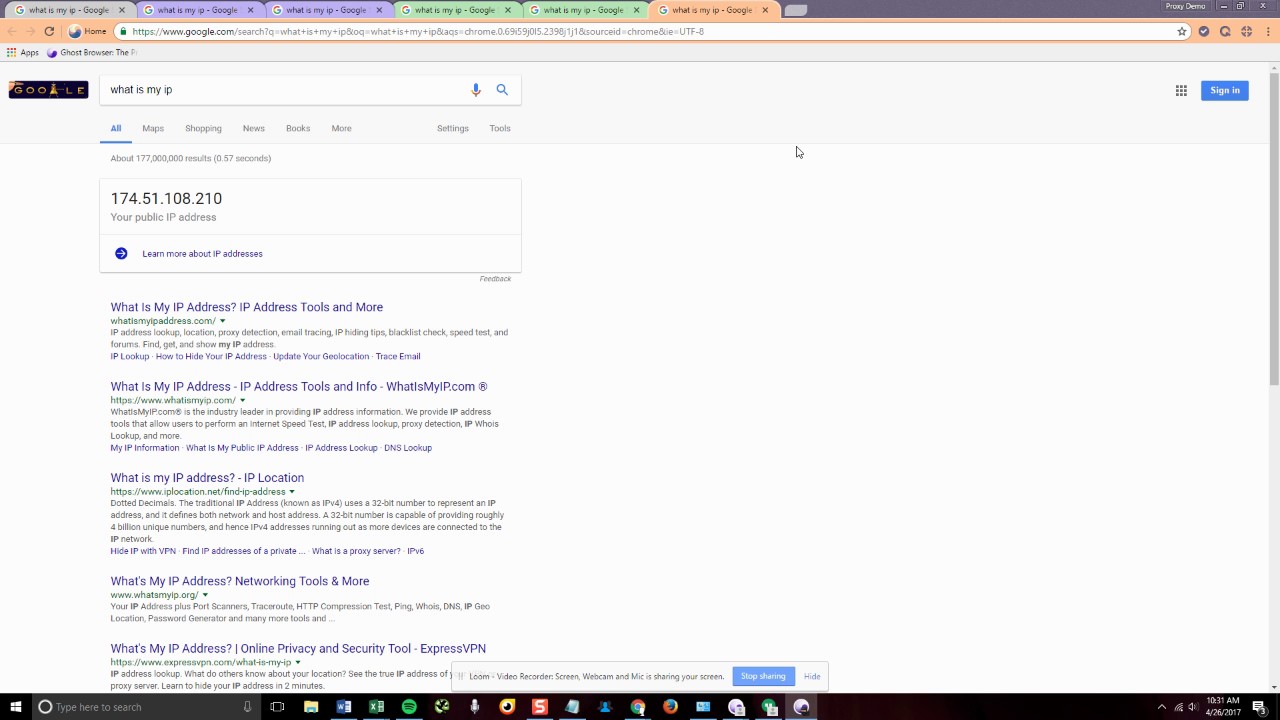Click the 'IP Lookup' sitelink
The image size is (1280, 720).
[x=130, y=356]
